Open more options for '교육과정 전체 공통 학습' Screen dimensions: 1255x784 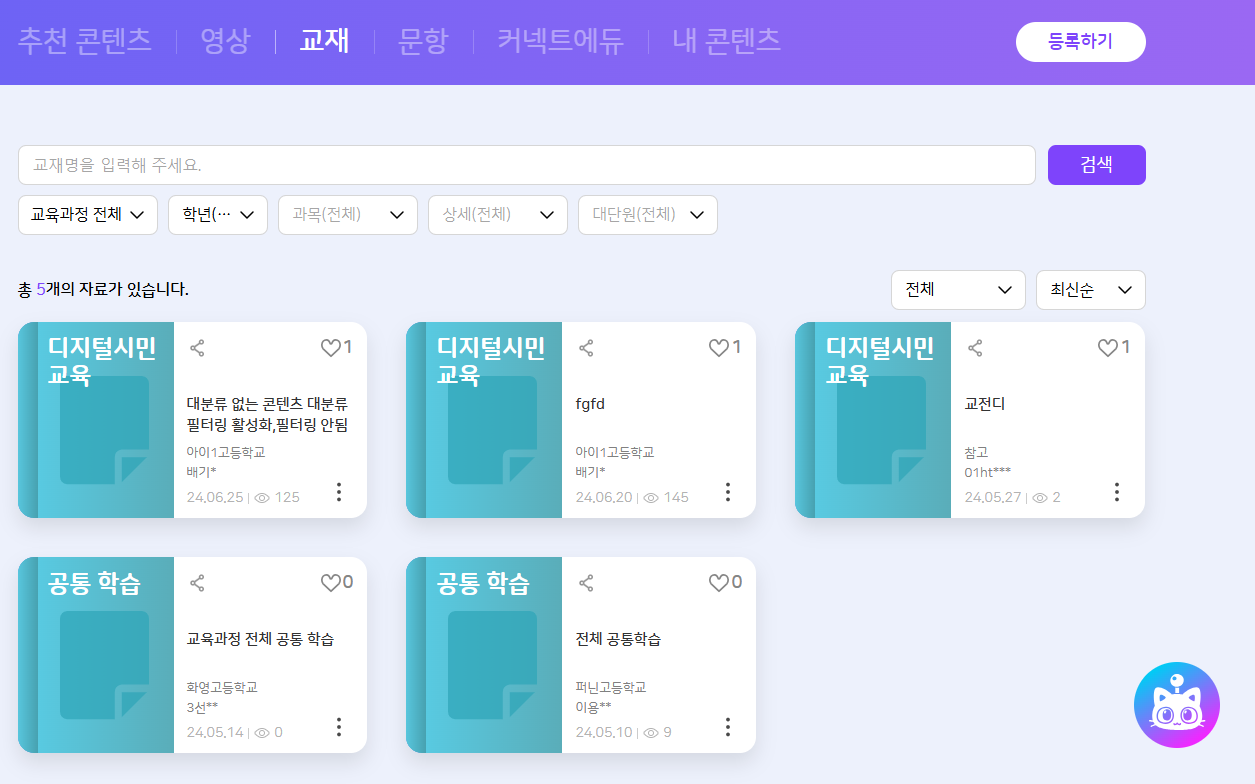[x=338, y=727]
